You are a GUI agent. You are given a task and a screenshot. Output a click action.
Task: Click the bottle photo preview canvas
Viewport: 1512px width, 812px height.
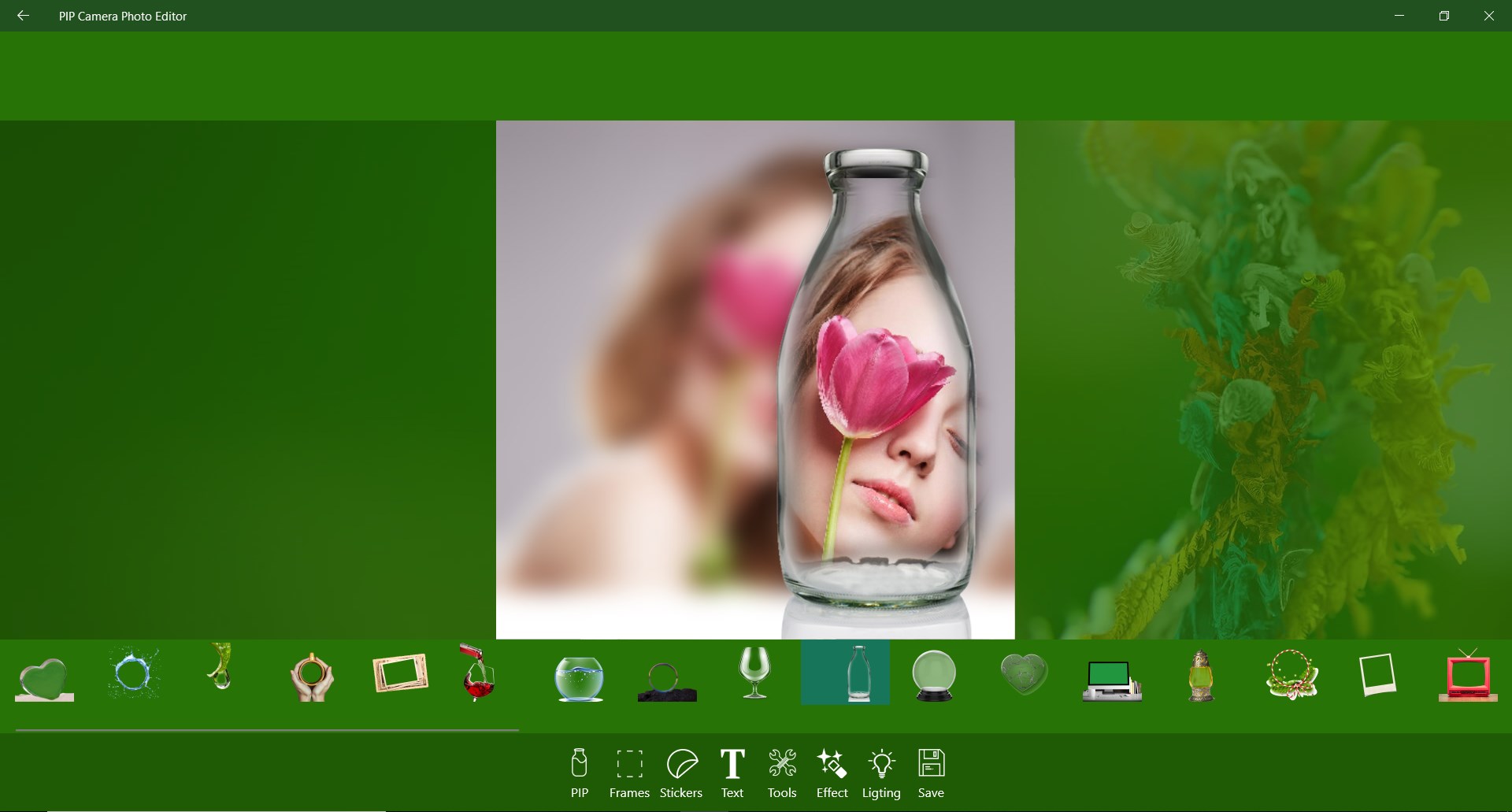(x=755, y=380)
